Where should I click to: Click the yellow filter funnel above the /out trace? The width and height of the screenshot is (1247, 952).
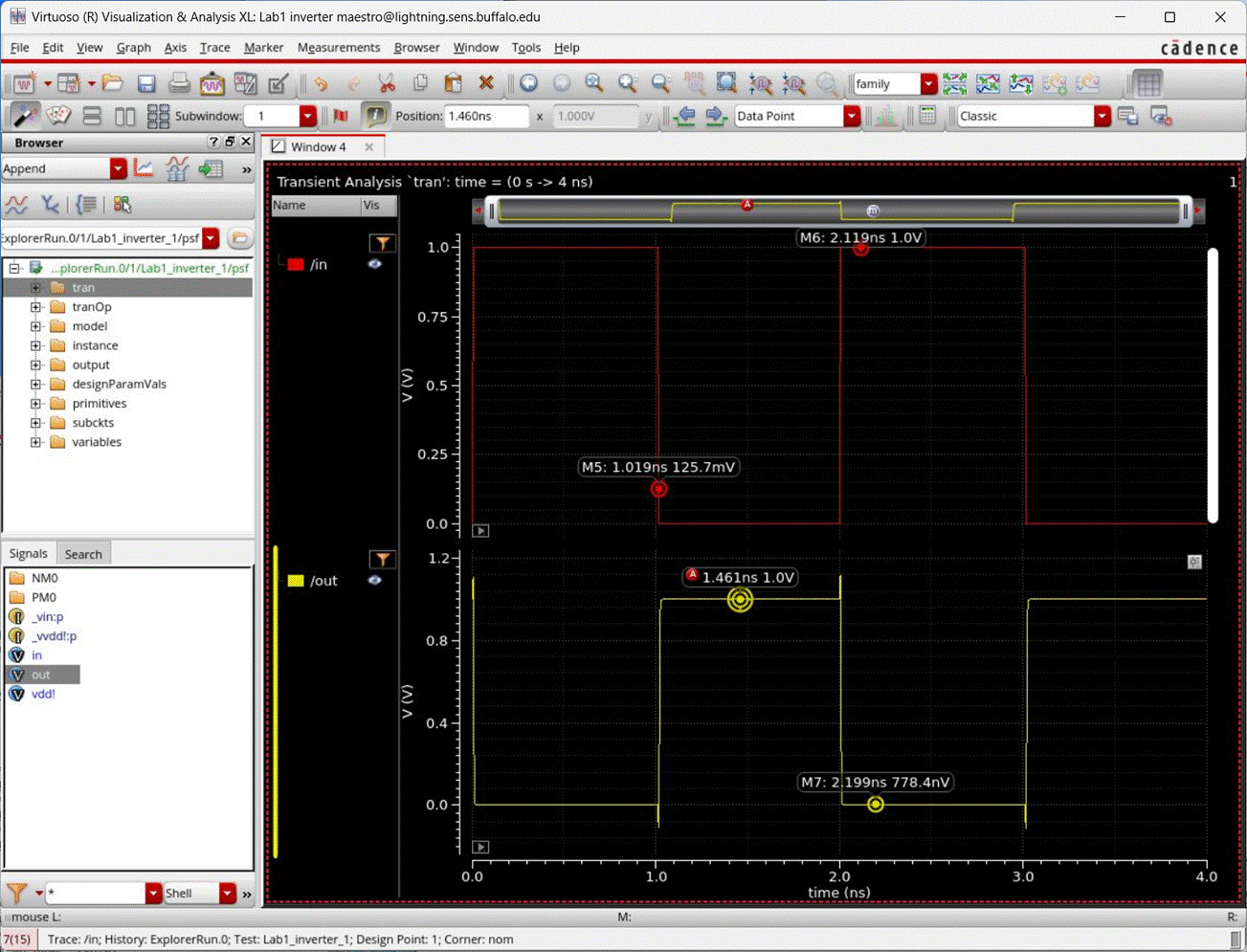click(x=384, y=558)
